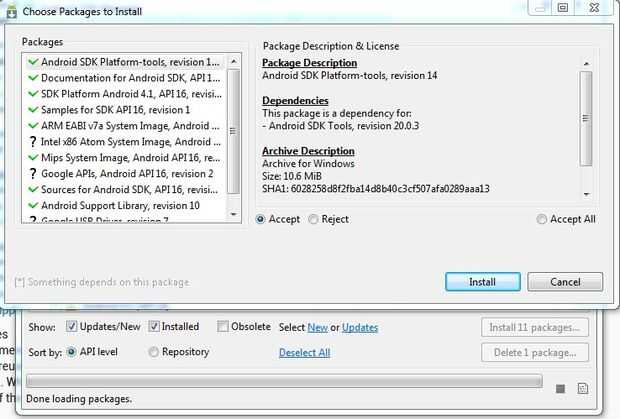Viewport: 620px width, 419px height.
Task: Select the Reject radio button
Action: 314,219
